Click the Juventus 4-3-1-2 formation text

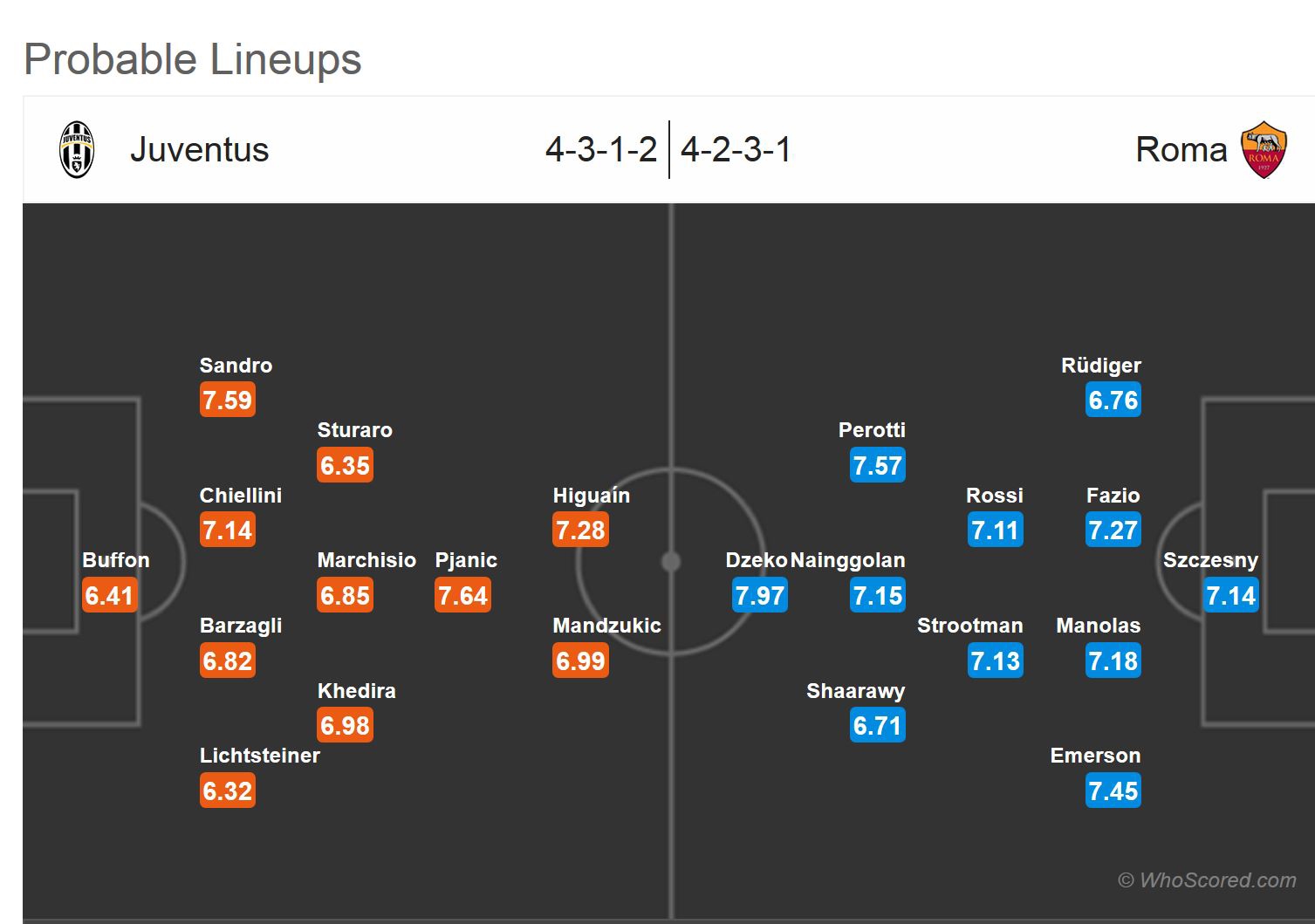click(x=600, y=150)
